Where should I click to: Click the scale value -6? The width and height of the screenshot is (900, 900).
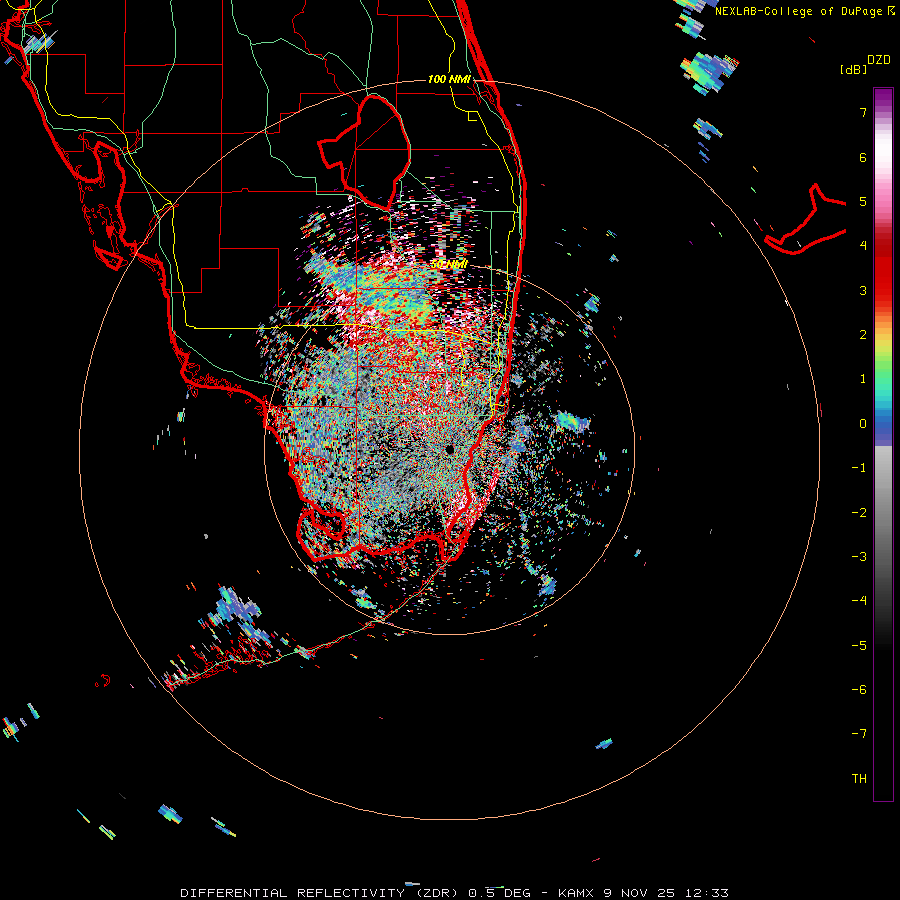coord(859,689)
